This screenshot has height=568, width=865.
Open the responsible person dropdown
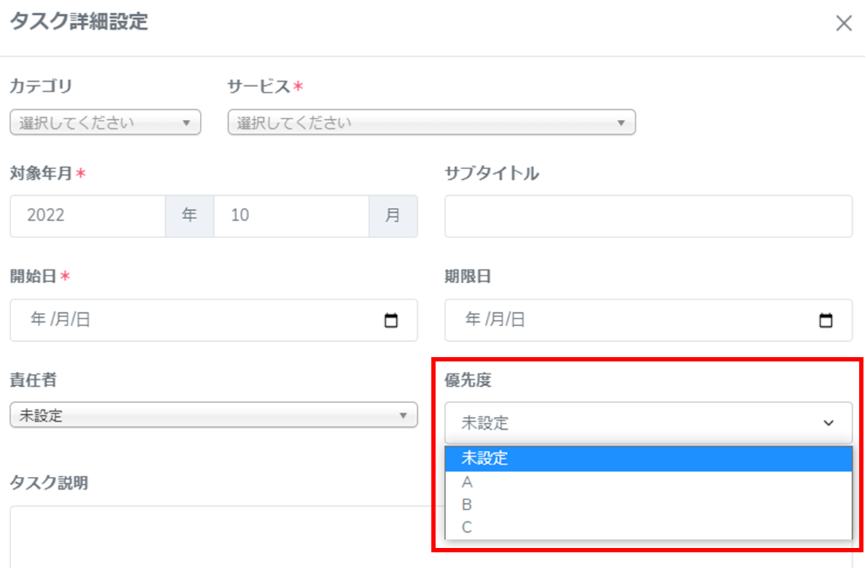[x=213, y=415]
